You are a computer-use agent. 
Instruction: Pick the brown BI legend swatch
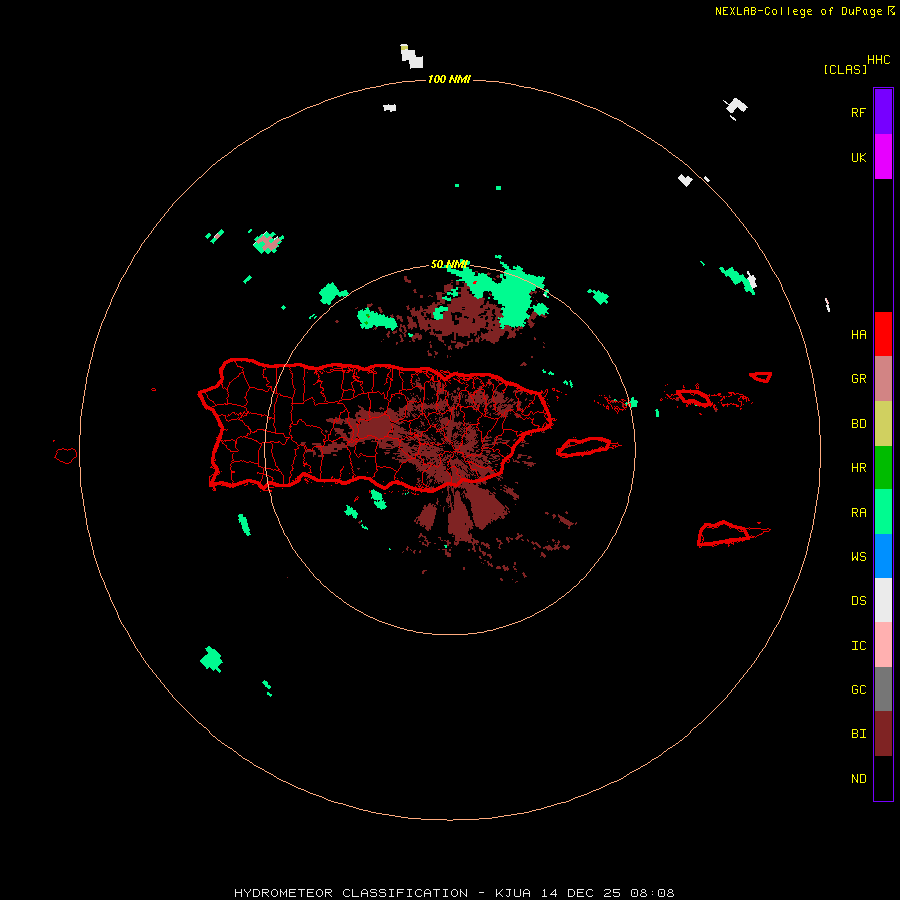click(x=883, y=734)
